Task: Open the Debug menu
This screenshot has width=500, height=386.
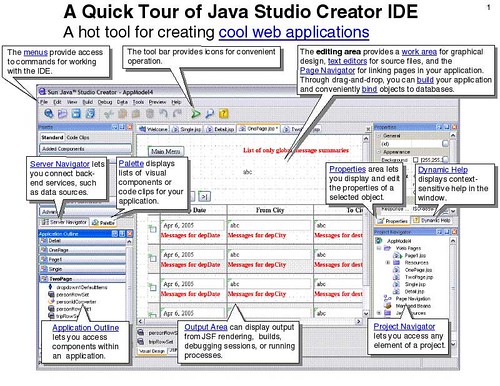Action: pyautogui.click(x=105, y=102)
